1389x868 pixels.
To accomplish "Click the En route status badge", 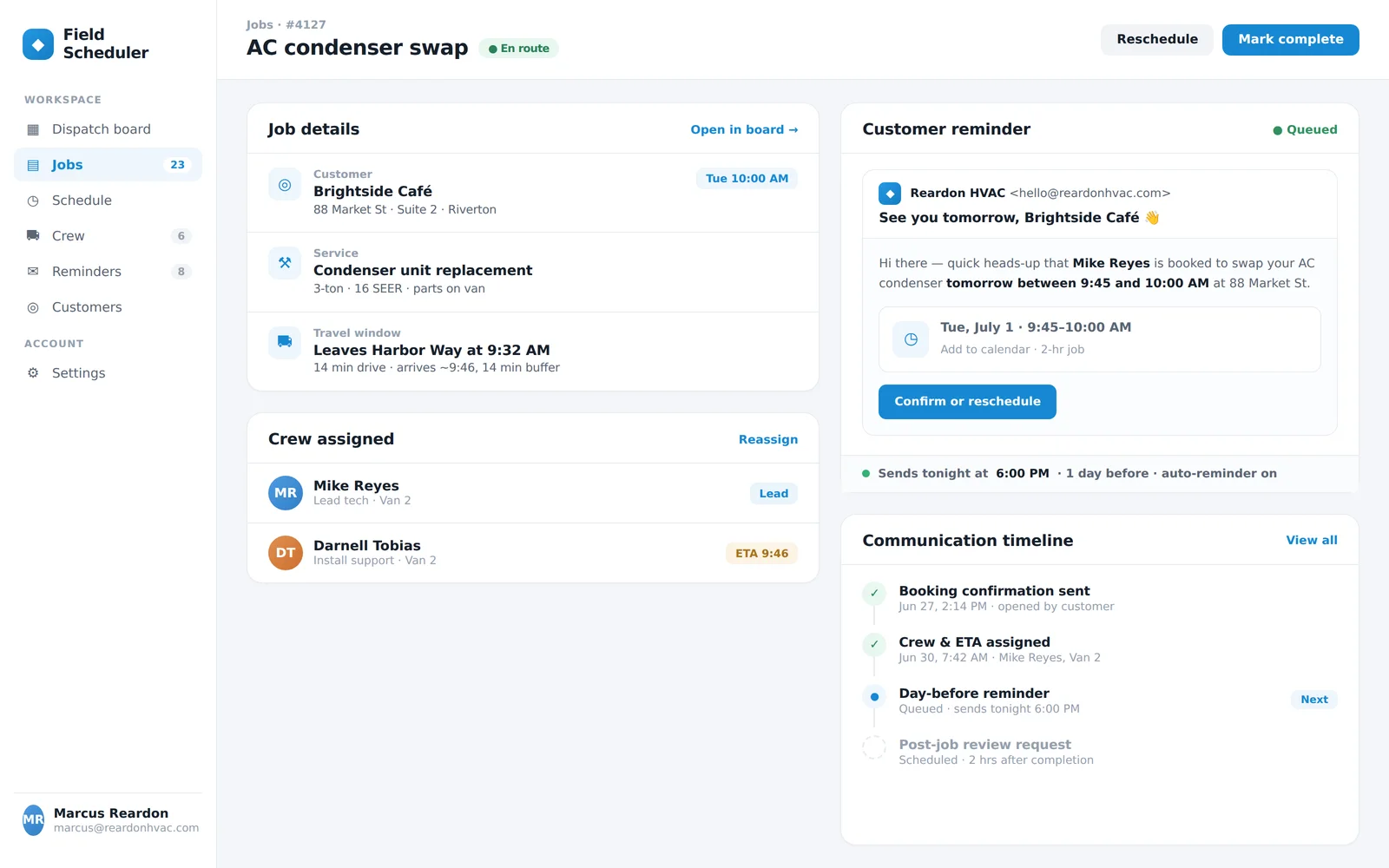I will (518, 49).
